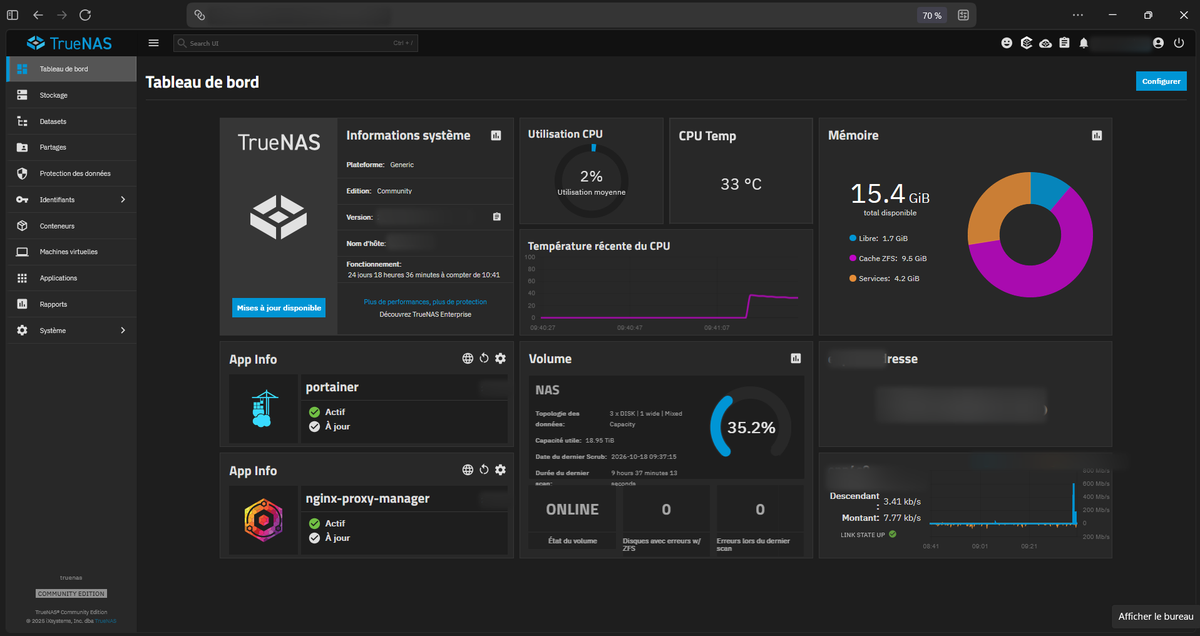
Task: Open the TrueCommand status icon
Action: click(x=1026, y=43)
